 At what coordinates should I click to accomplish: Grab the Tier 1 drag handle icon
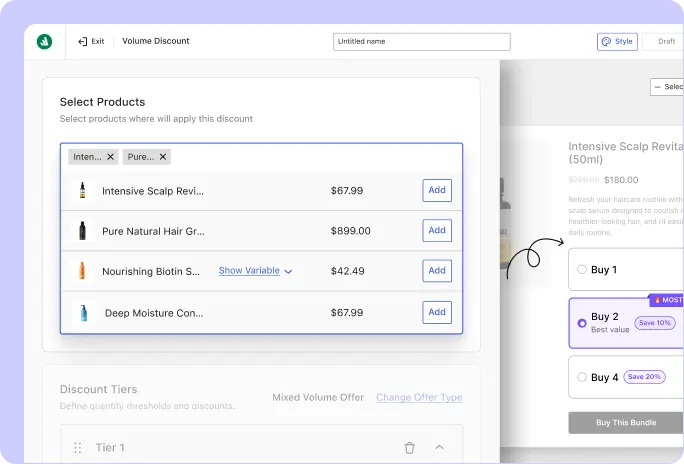78,448
